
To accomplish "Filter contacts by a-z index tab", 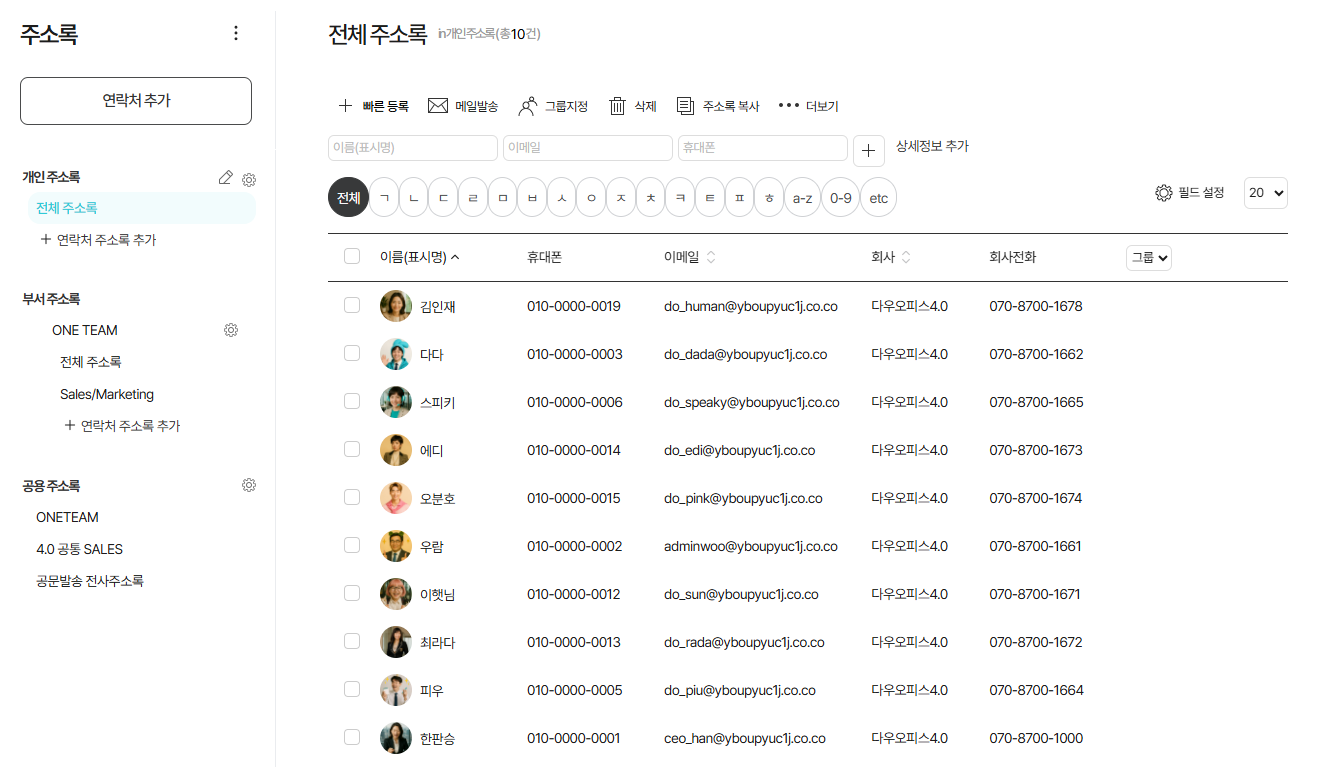I will coord(802,198).
